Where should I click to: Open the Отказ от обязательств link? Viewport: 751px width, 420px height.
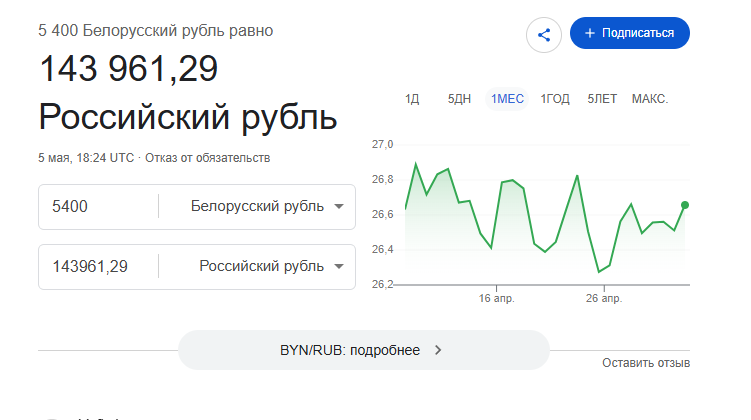point(207,158)
